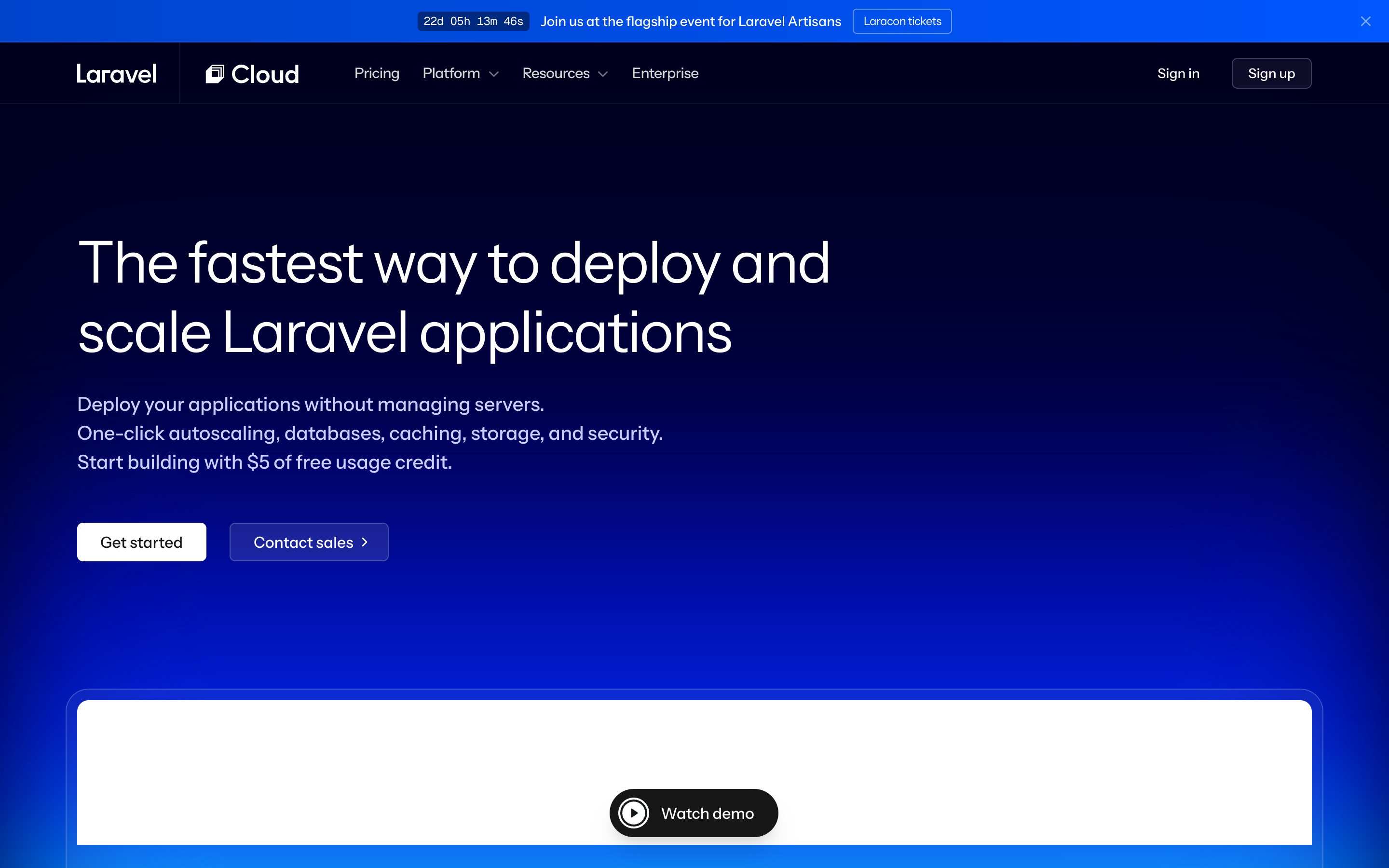1389x868 pixels.
Task: Click the demo video preview area
Action: coord(694,772)
